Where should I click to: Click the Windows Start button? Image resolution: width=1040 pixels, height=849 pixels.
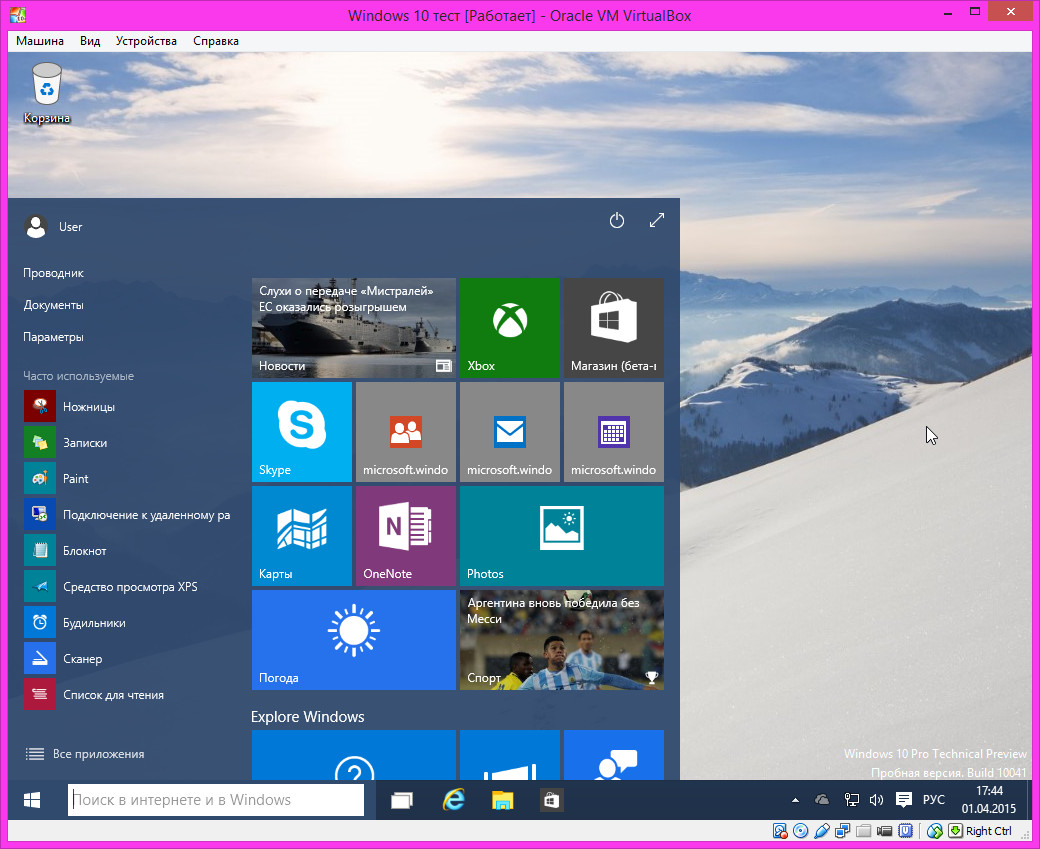(32, 800)
